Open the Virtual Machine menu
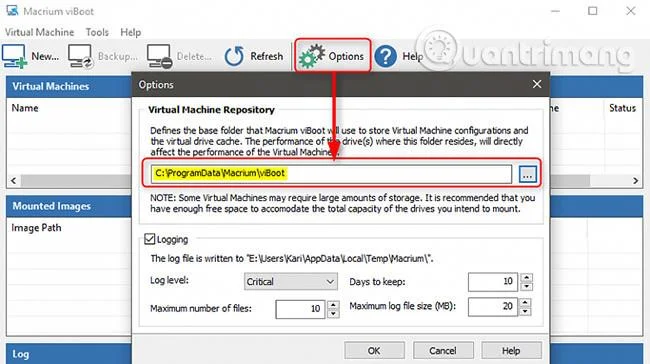This screenshot has height=364, width=650. point(39,32)
